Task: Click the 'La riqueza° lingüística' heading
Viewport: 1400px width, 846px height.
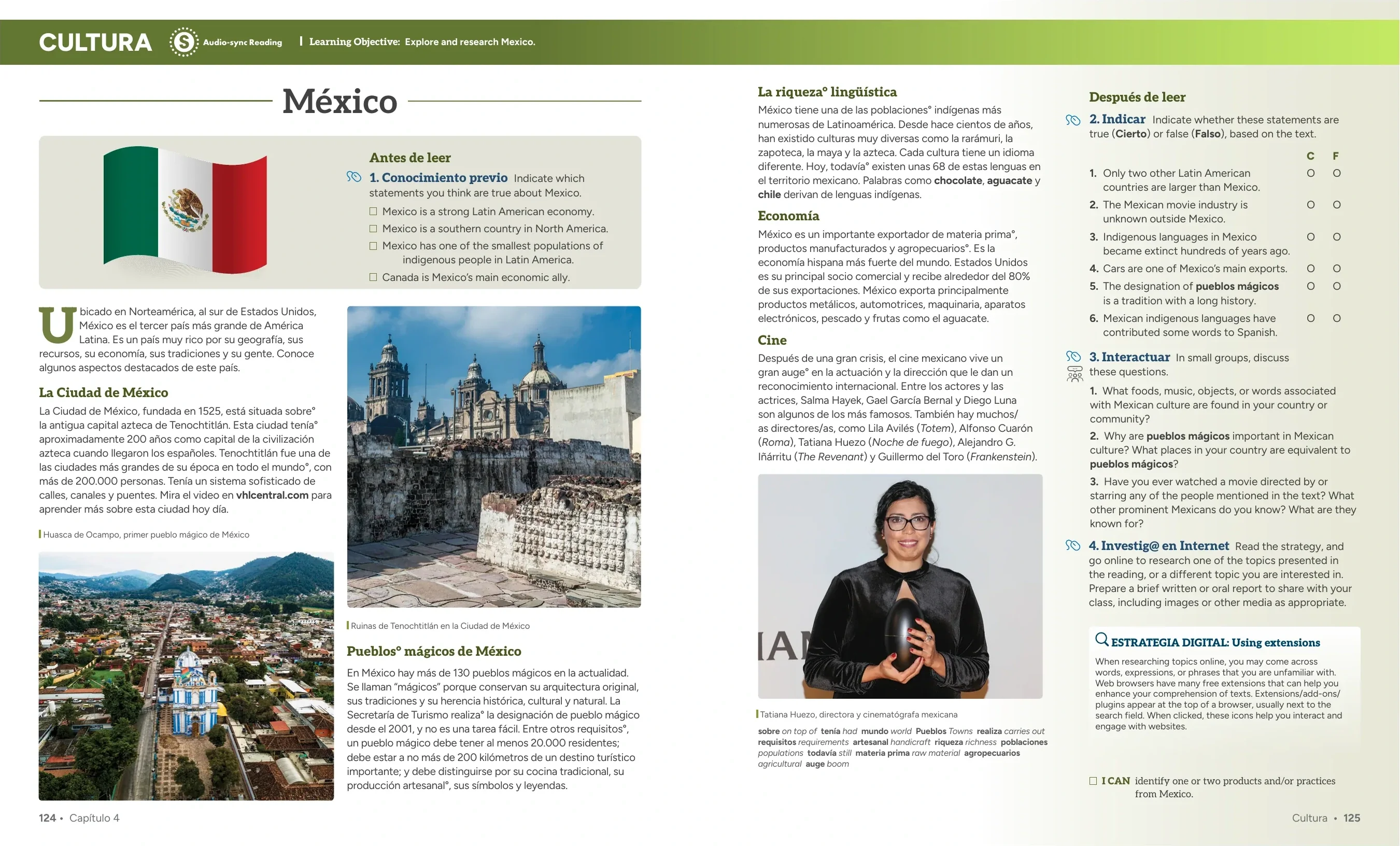Action: (x=827, y=92)
